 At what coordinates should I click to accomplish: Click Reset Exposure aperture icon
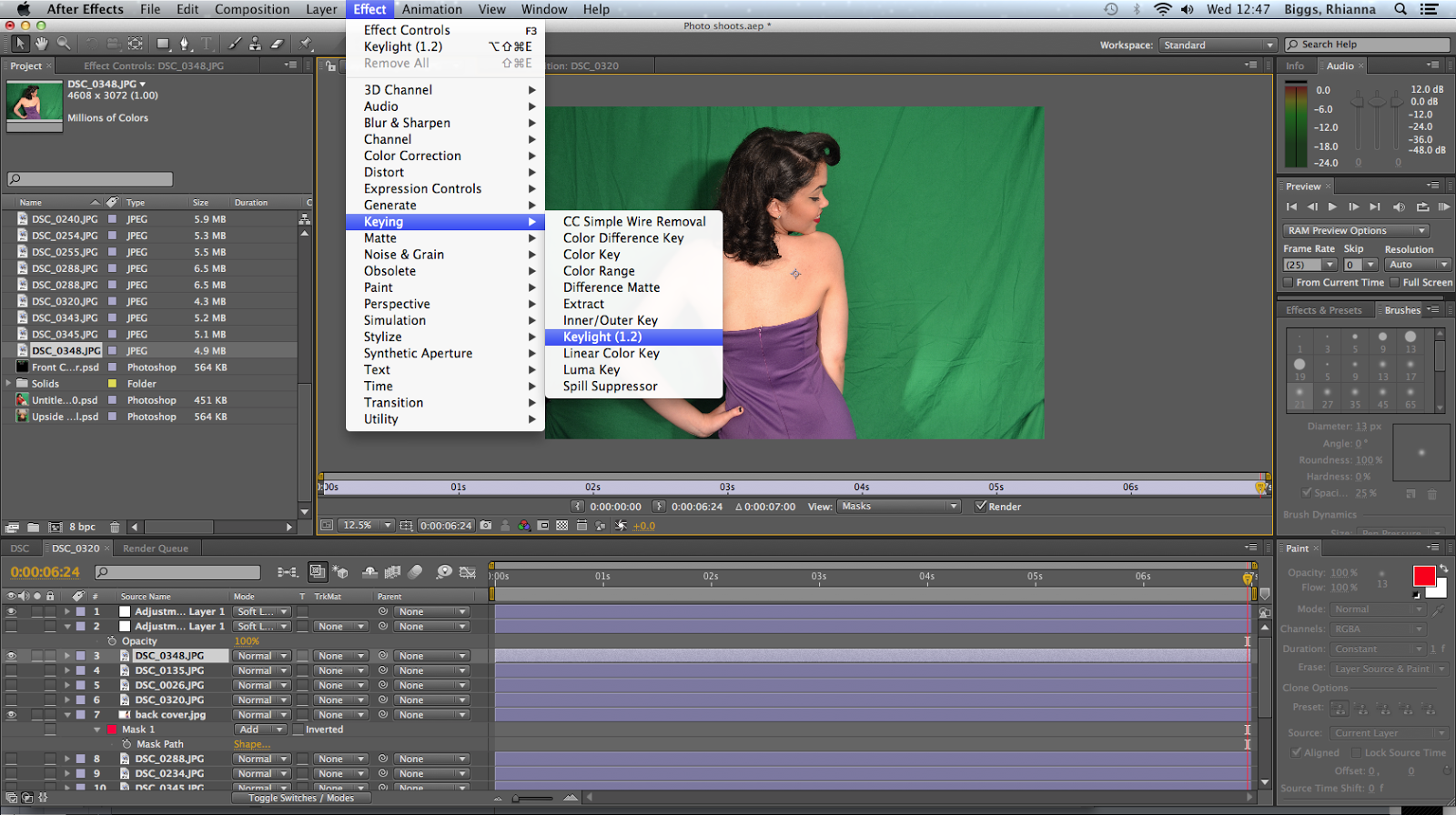pyautogui.click(x=621, y=526)
